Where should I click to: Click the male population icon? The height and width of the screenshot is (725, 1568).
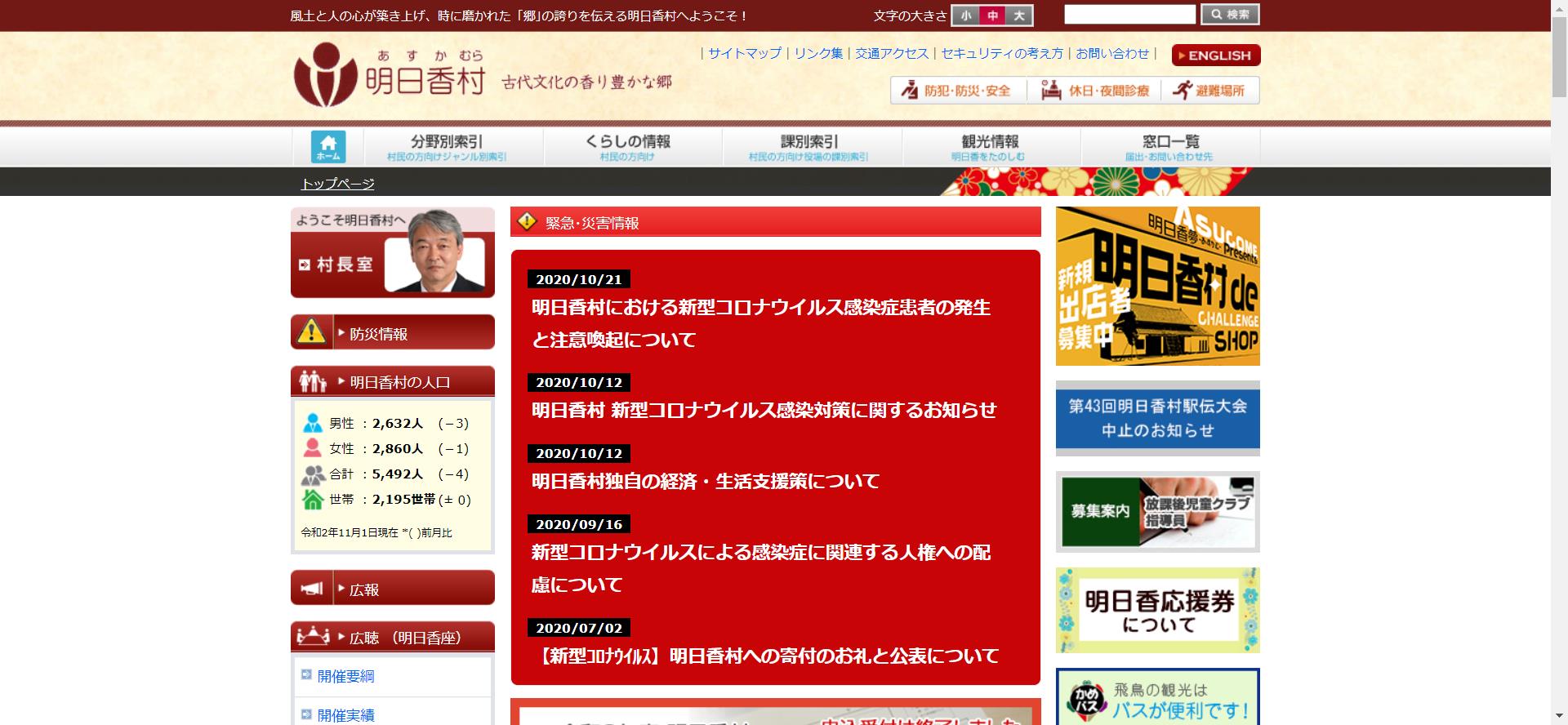[312, 423]
